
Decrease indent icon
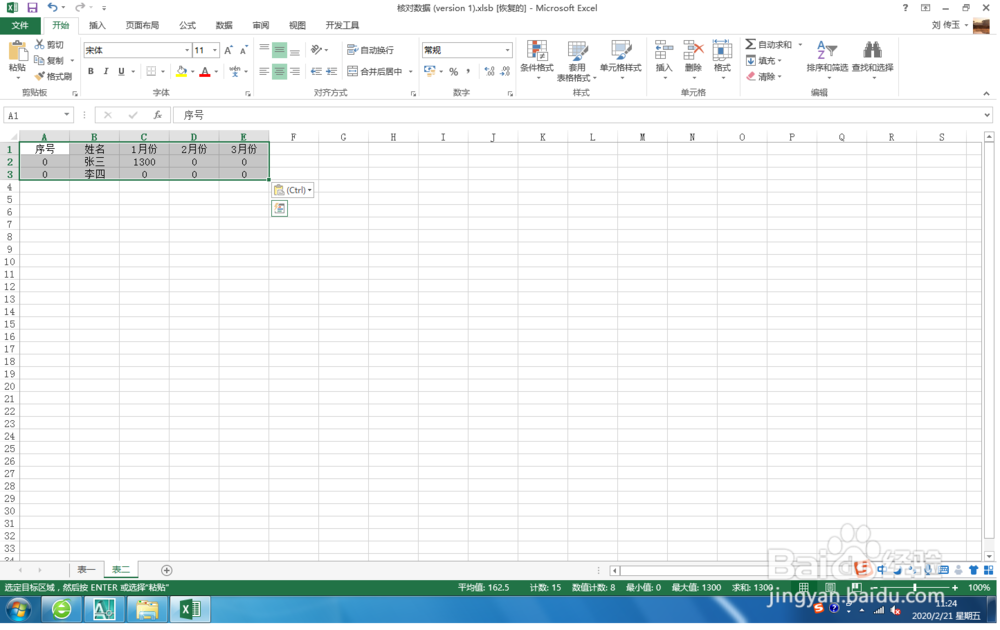pyautogui.click(x=316, y=71)
